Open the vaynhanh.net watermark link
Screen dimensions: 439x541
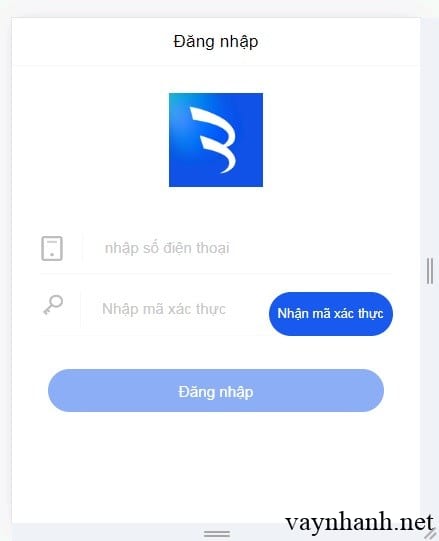coord(359,523)
